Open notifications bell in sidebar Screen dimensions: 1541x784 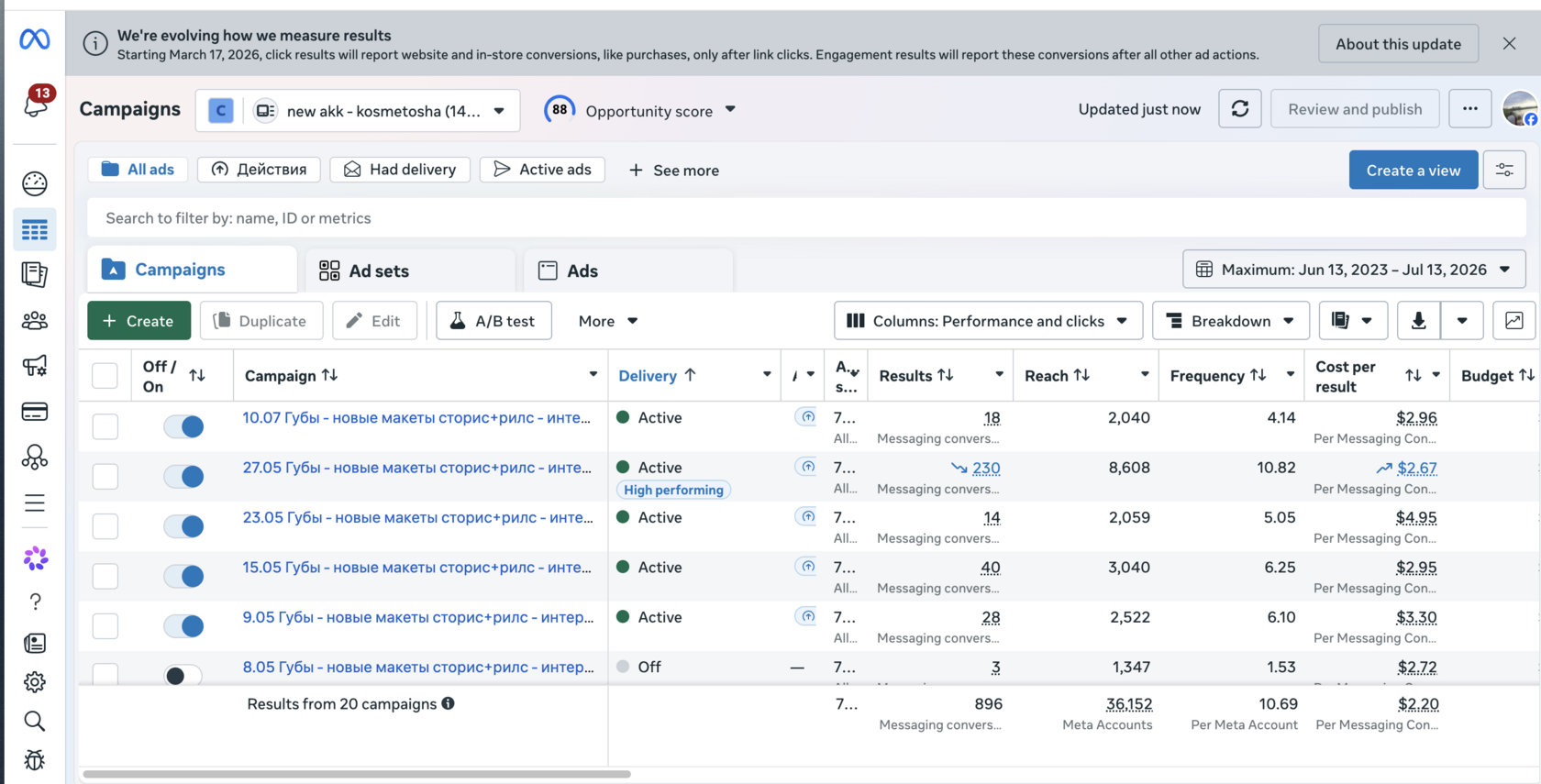pyautogui.click(x=36, y=102)
